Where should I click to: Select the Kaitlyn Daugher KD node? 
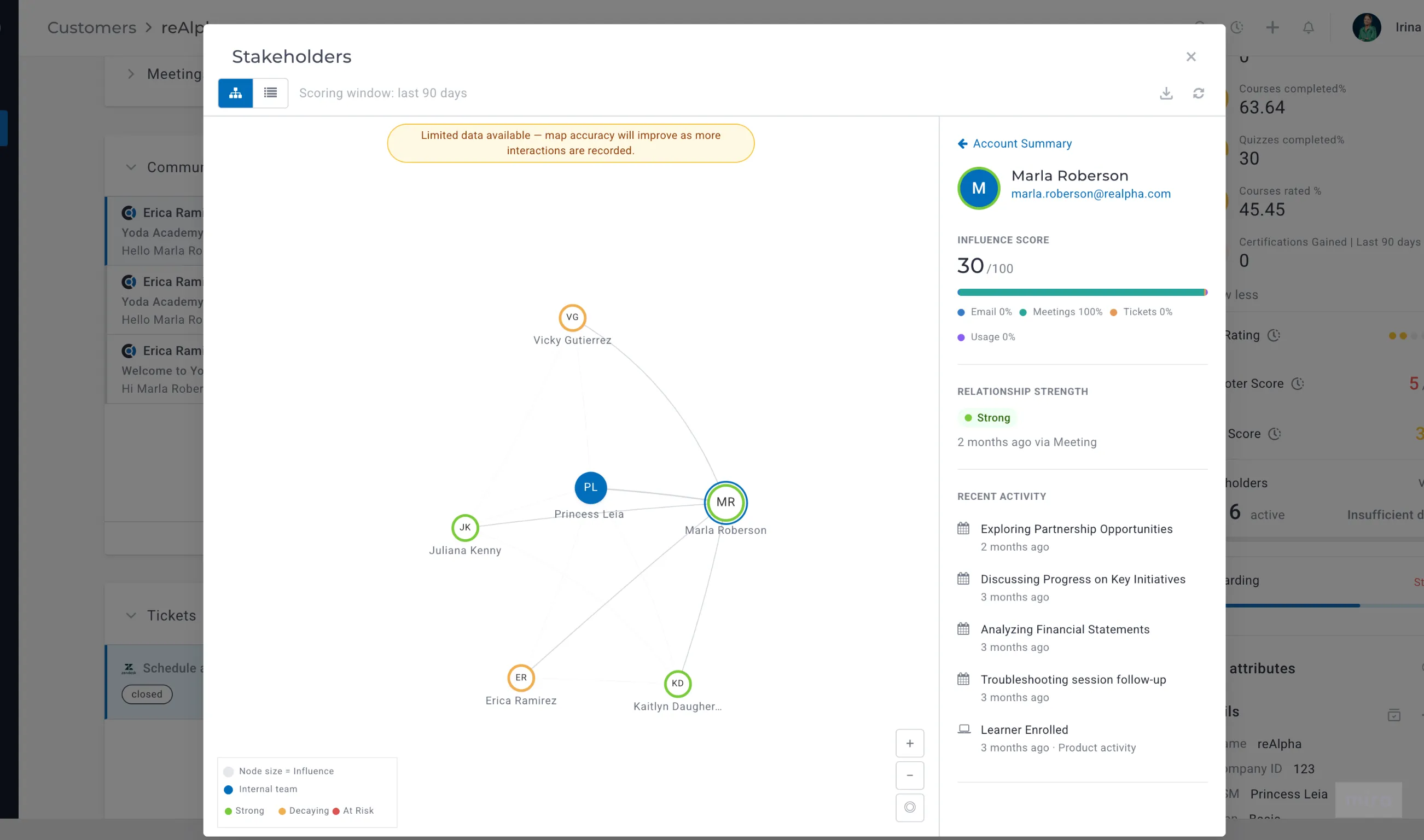tap(677, 683)
